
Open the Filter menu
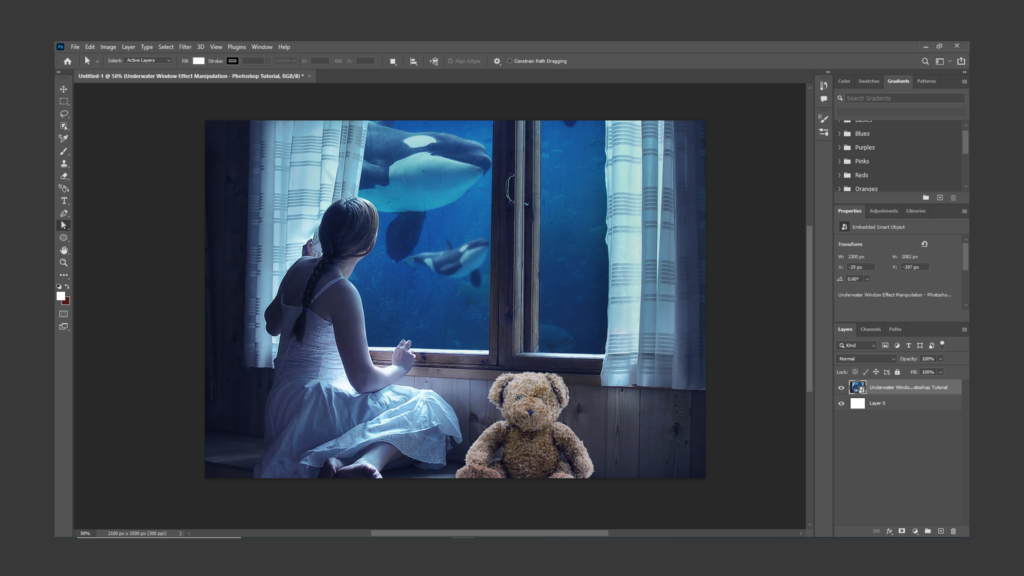click(x=185, y=47)
